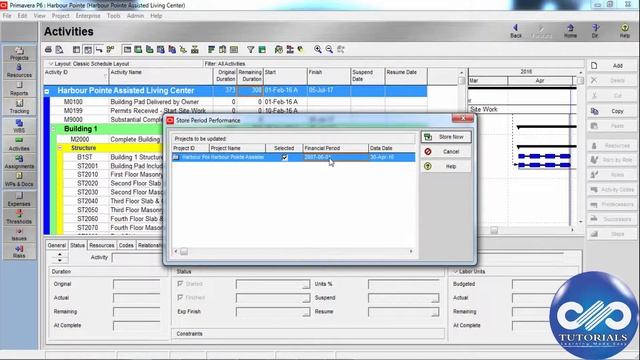The width and height of the screenshot is (640, 360).
Task: Open Thresholds in the left sidebar
Action: (19, 217)
